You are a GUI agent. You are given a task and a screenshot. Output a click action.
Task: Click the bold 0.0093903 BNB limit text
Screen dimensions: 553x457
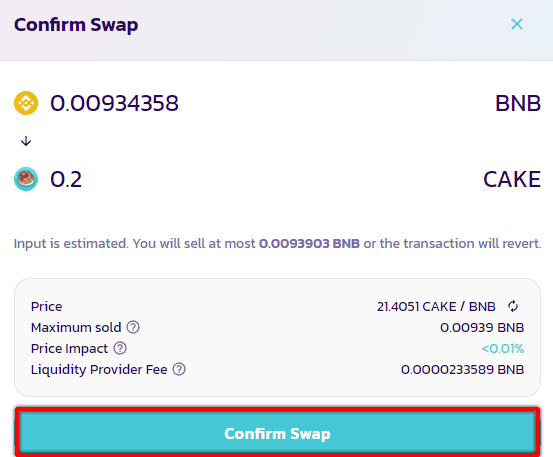point(309,243)
